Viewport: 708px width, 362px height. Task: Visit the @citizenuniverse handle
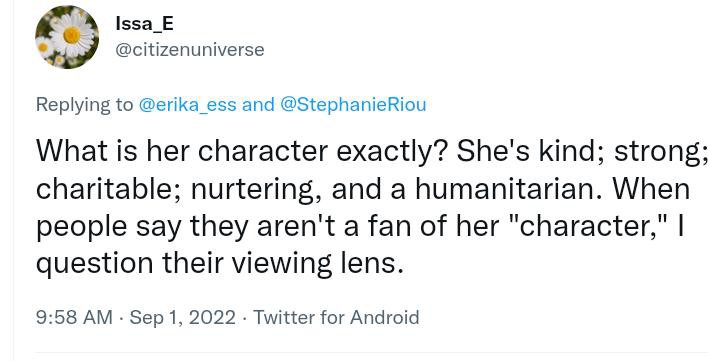tap(190, 50)
